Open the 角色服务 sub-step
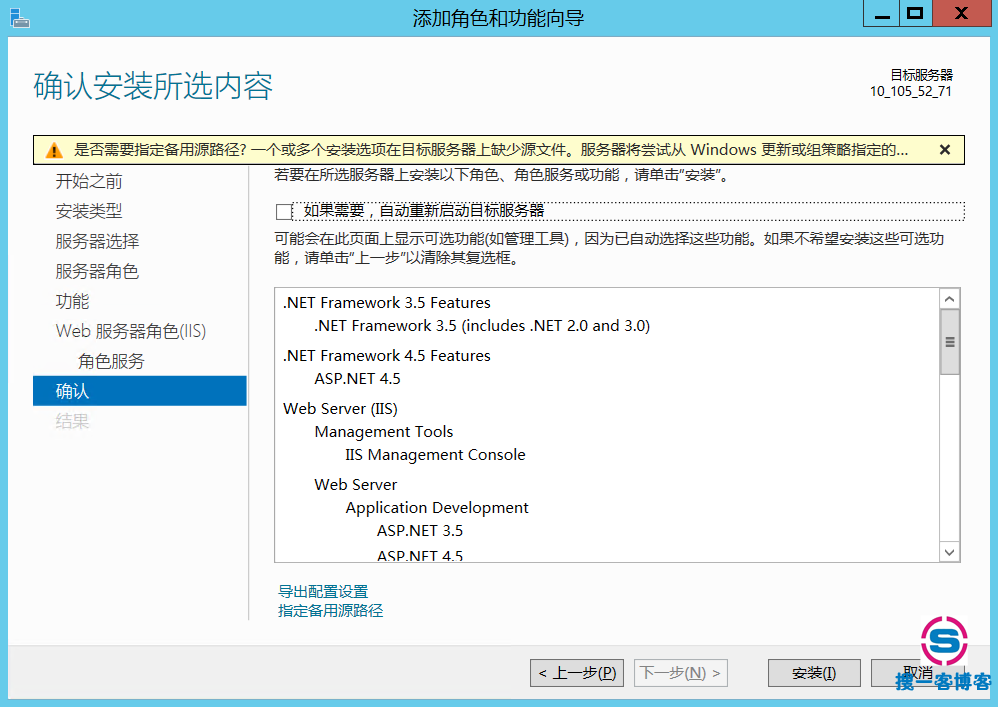Image resolution: width=998 pixels, height=707 pixels. pos(111,361)
